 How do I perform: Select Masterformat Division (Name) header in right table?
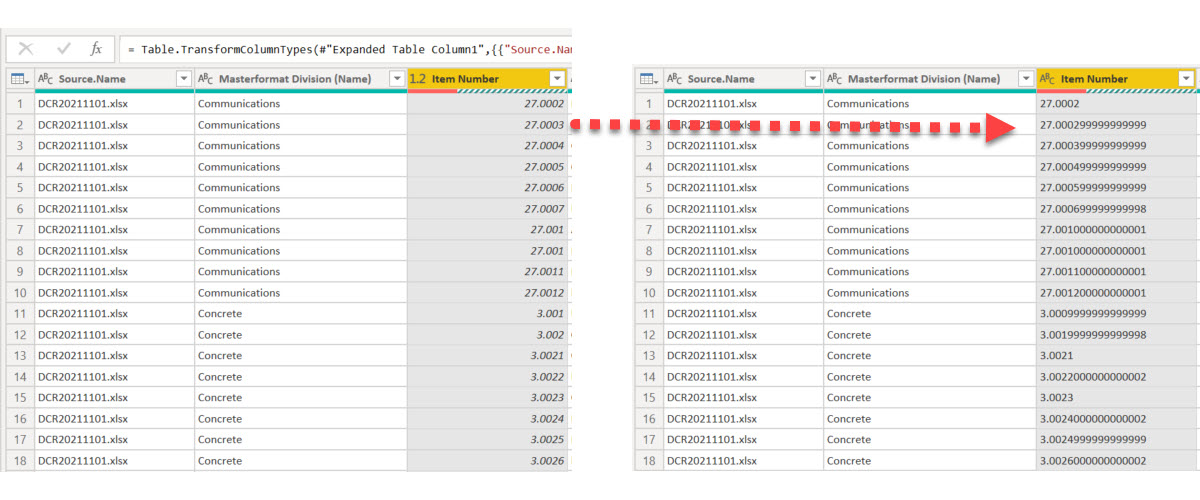930,79
